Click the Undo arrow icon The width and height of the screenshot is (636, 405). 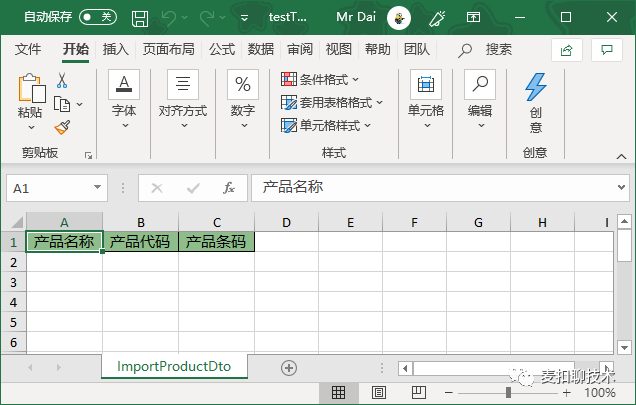pyautogui.click(x=168, y=18)
